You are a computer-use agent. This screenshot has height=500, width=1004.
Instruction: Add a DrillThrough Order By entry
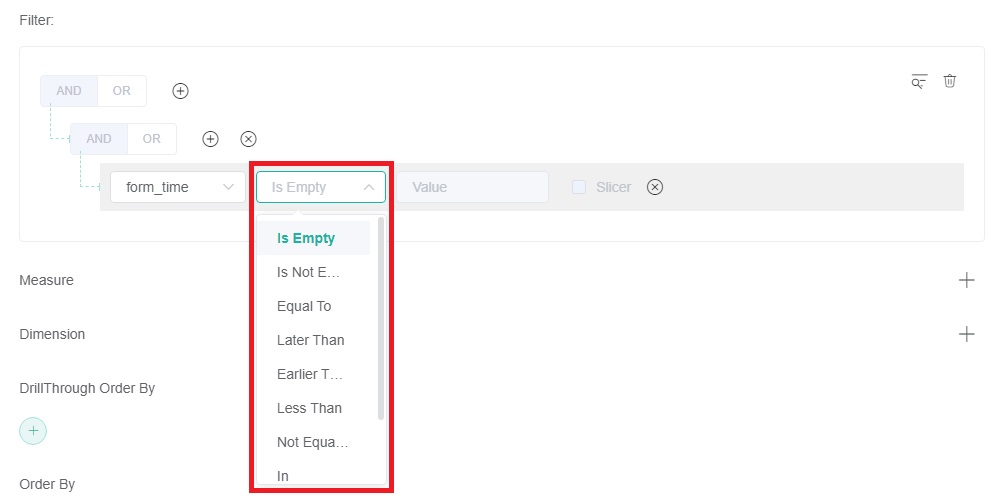pos(33,430)
